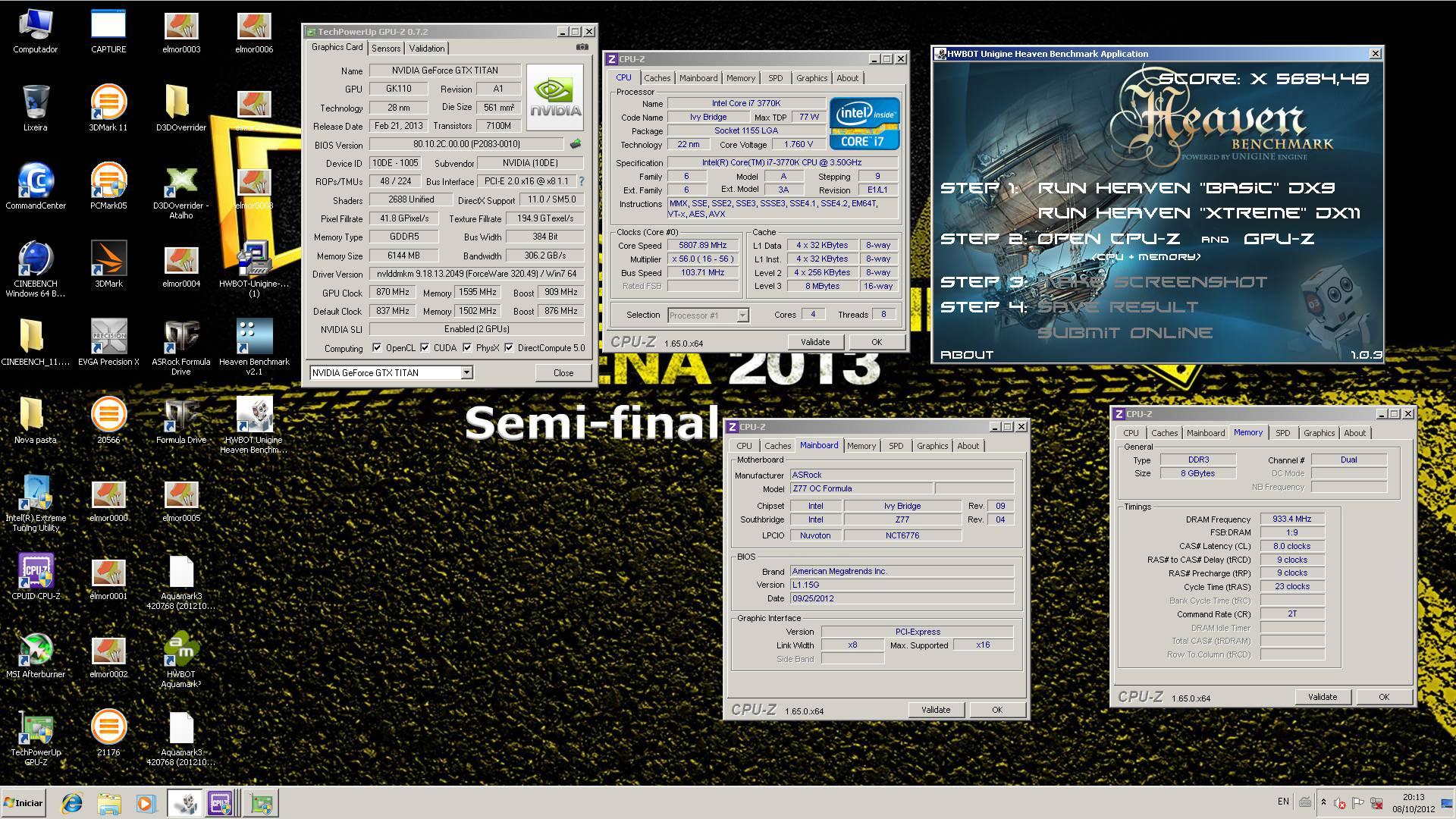
Task: Show hidden tray icons arrow
Action: click(x=1323, y=802)
